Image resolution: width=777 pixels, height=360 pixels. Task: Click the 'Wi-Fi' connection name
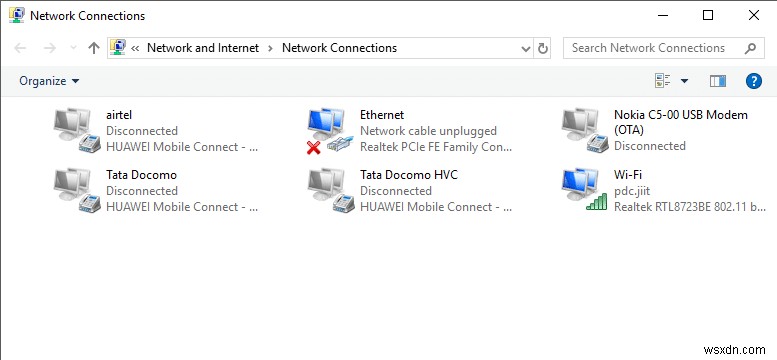click(628, 175)
